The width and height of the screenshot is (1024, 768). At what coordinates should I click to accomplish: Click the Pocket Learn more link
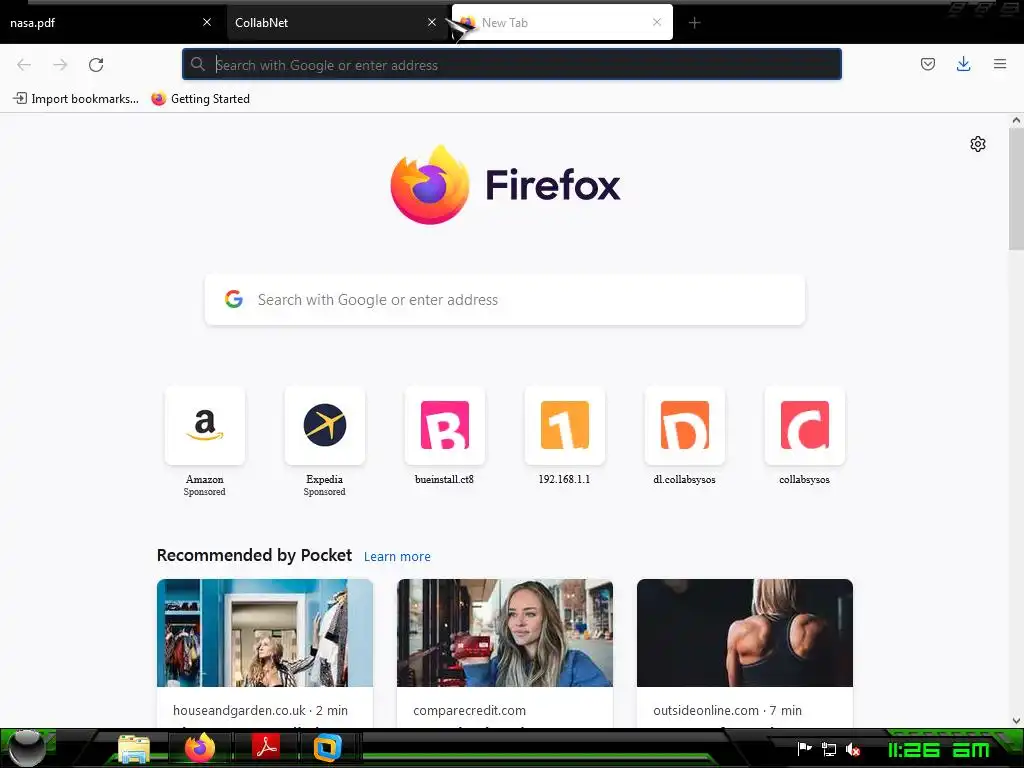397,556
